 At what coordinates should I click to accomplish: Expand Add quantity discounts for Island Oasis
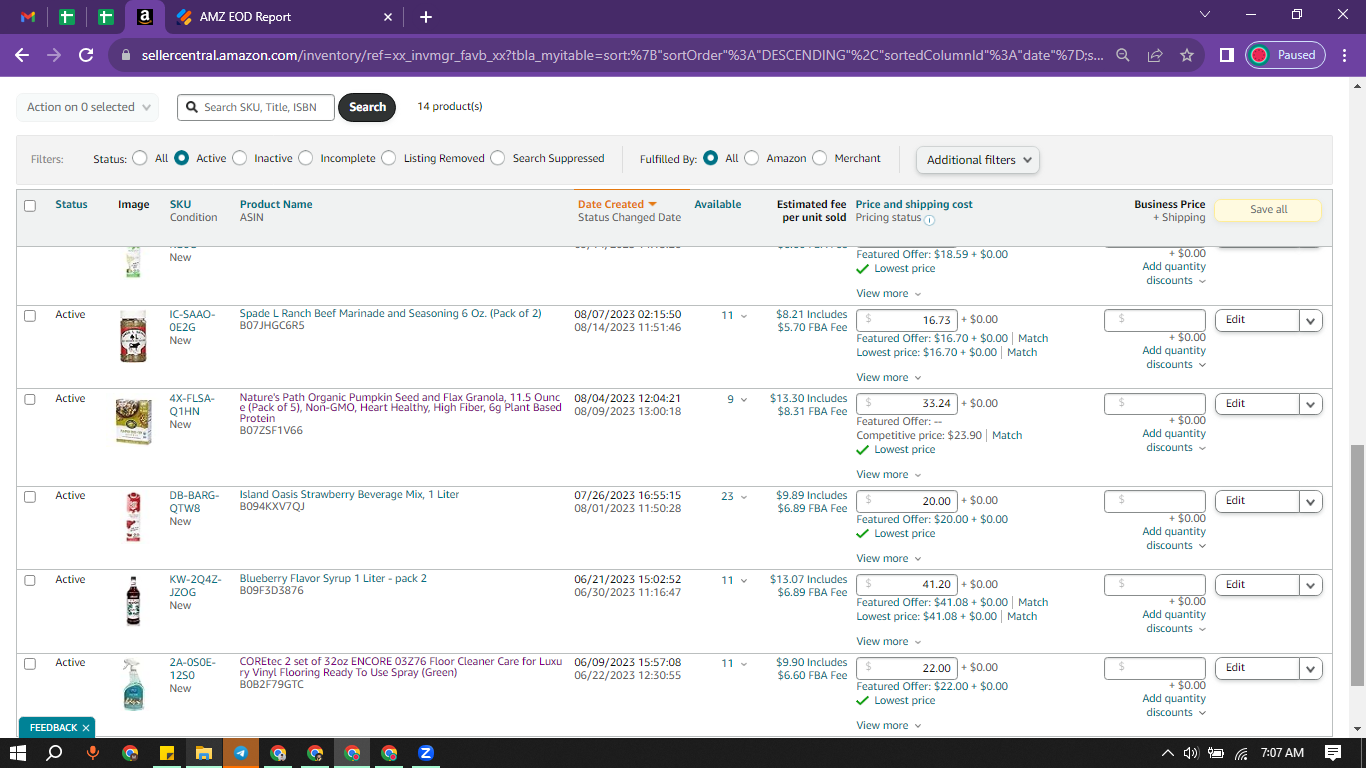coord(1174,539)
